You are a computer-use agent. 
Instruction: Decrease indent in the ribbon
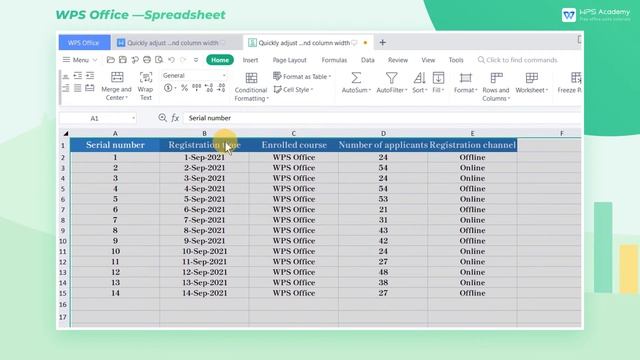pos(78,76)
